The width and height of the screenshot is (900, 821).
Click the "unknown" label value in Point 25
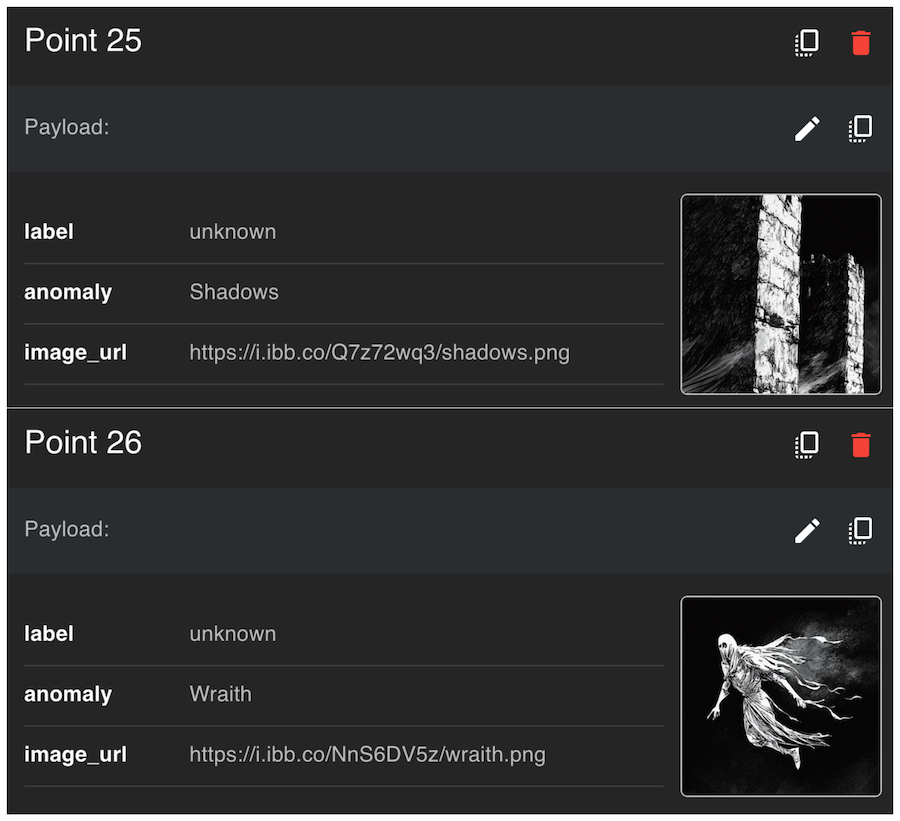232,232
